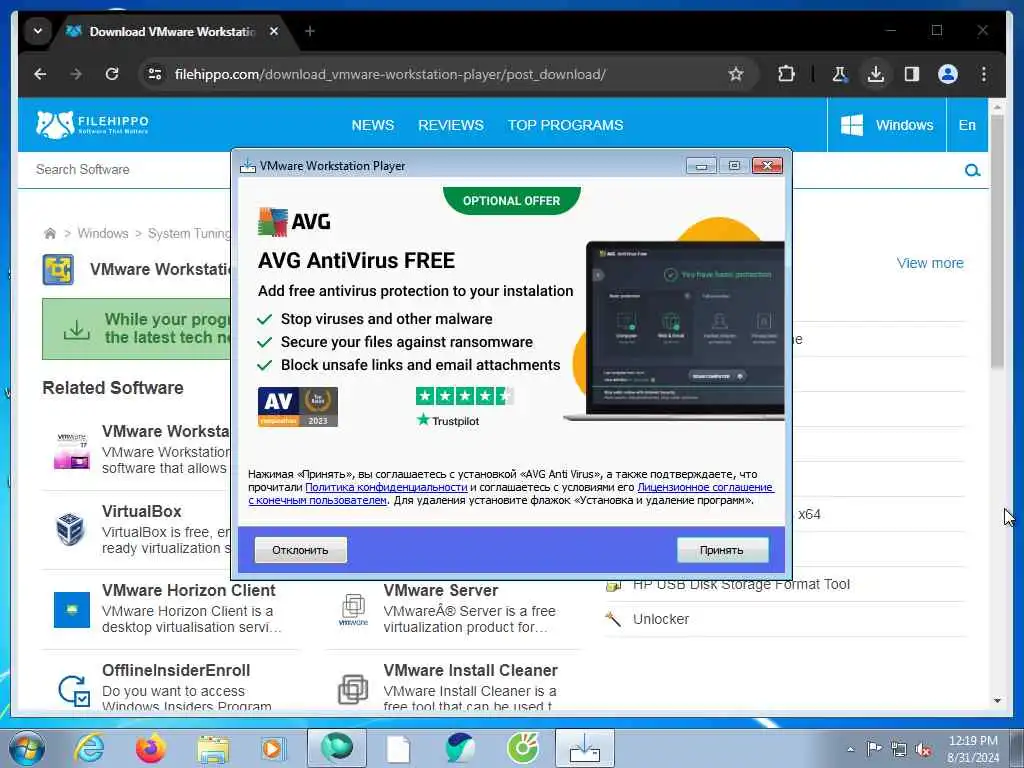The image size is (1024, 768).
Task: Click the Unlocker wand icon
Action: tap(613, 619)
